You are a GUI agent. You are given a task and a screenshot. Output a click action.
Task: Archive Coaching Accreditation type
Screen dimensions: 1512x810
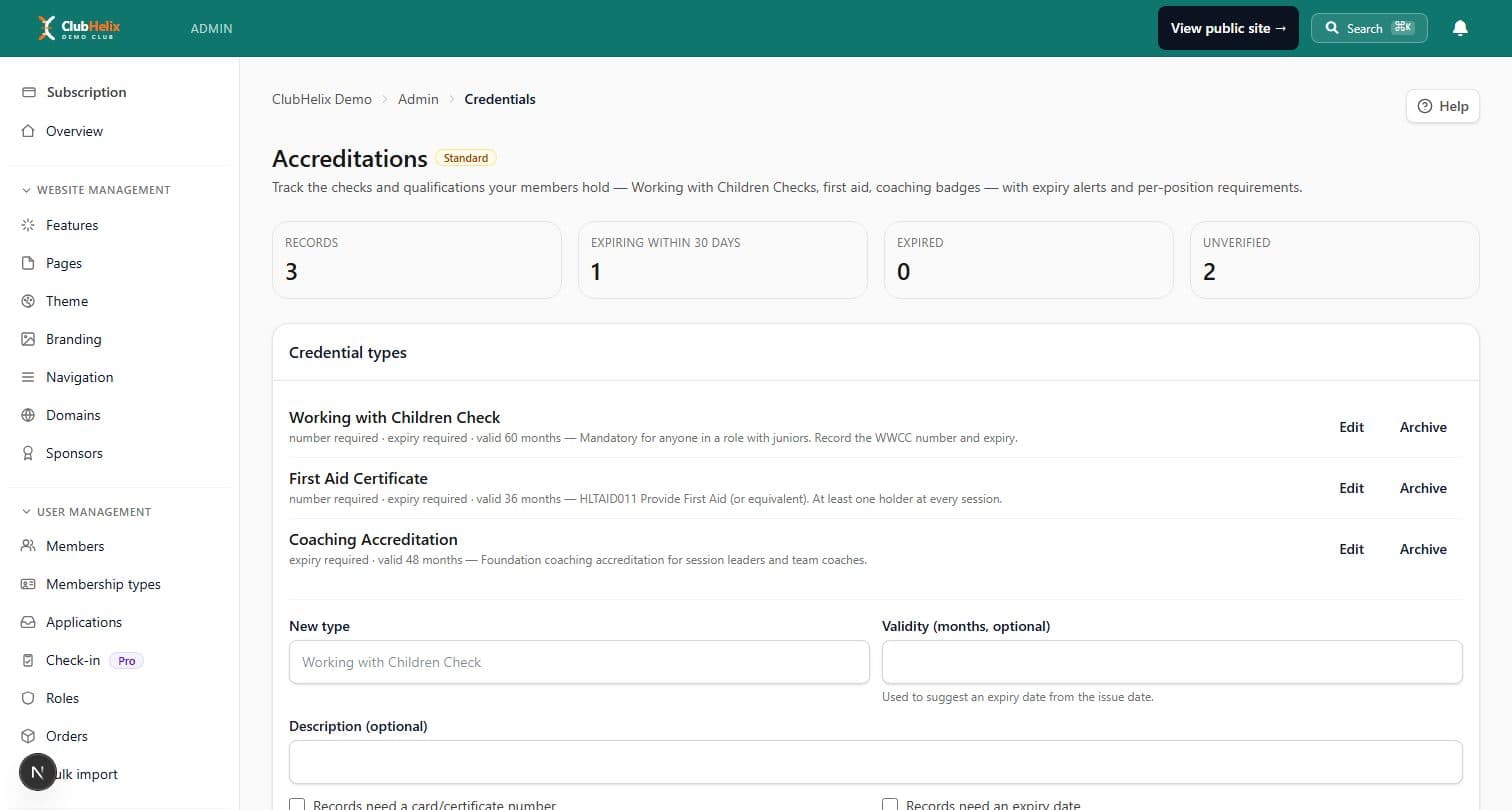pyautogui.click(x=1423, y=549)
